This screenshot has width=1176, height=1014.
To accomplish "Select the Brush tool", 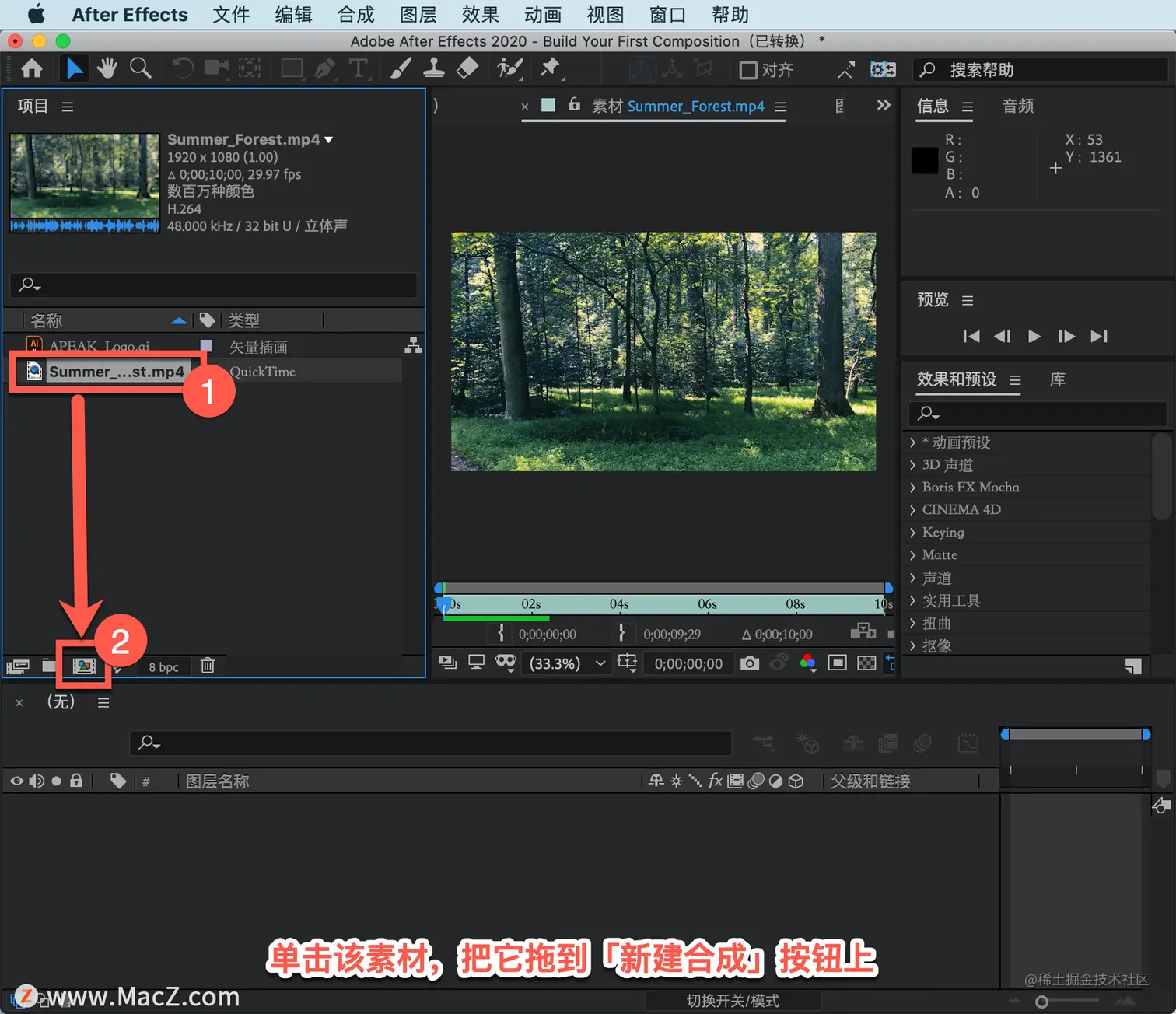I will [x=401, y=69].
